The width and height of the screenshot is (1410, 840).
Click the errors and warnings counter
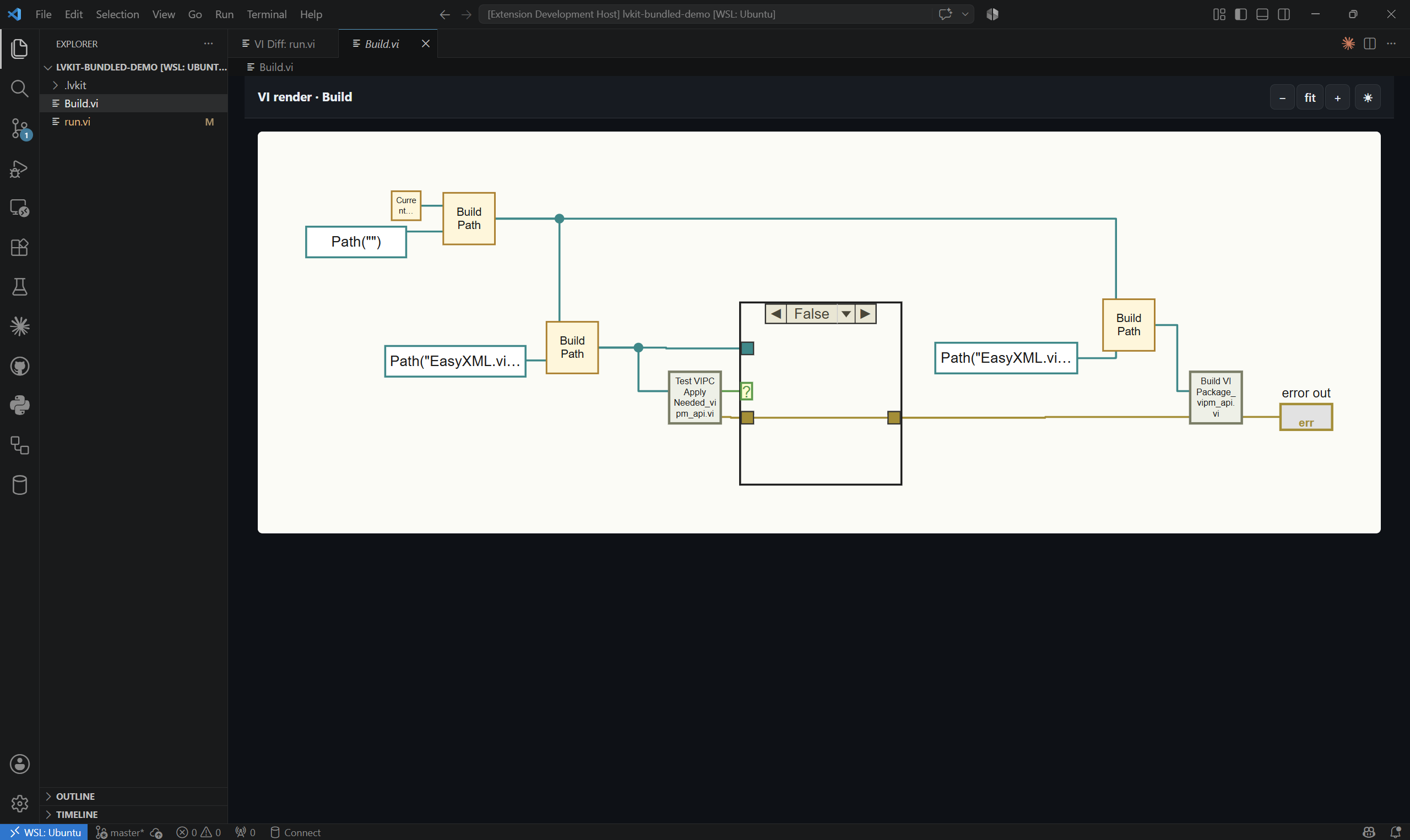[199, 832]
